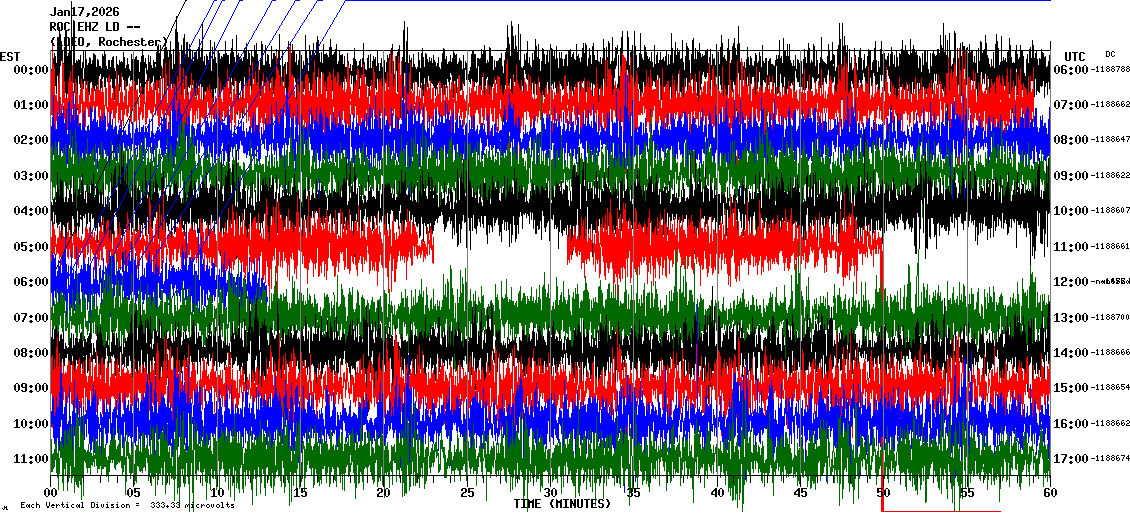Select the 12:00 UTC row label
Image resolution: width=1130 pixels, height=519 pixels.
point(1070,282)
